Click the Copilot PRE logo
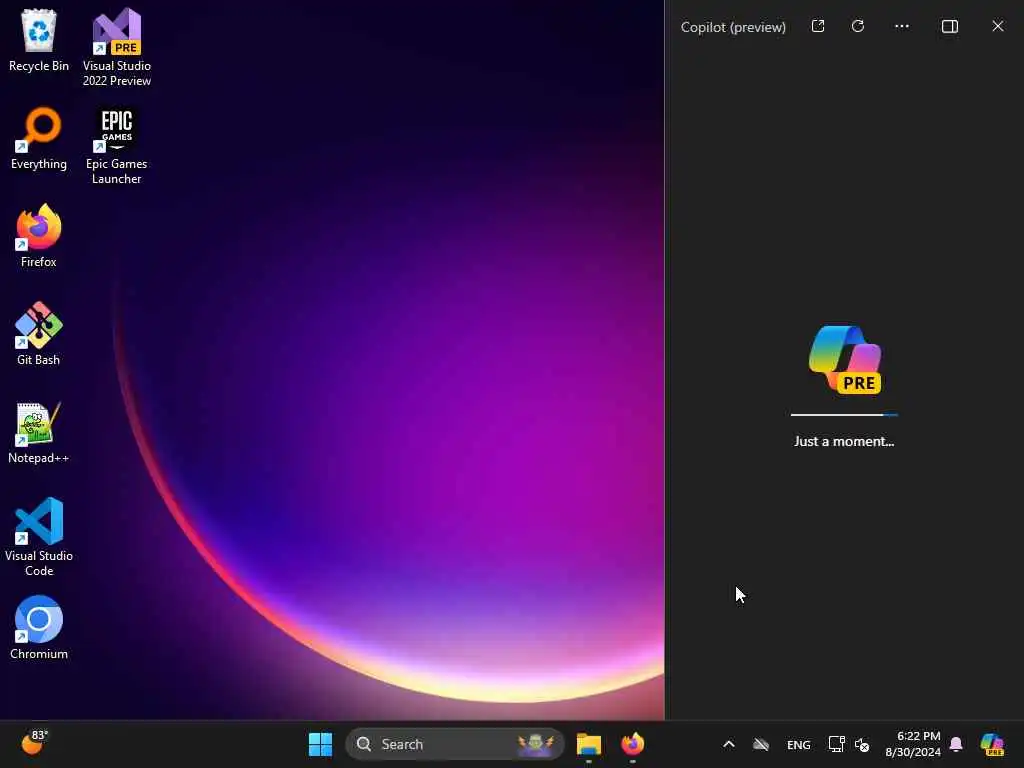1024x768 pixels. pyautogui.click(x=845, y=359)
